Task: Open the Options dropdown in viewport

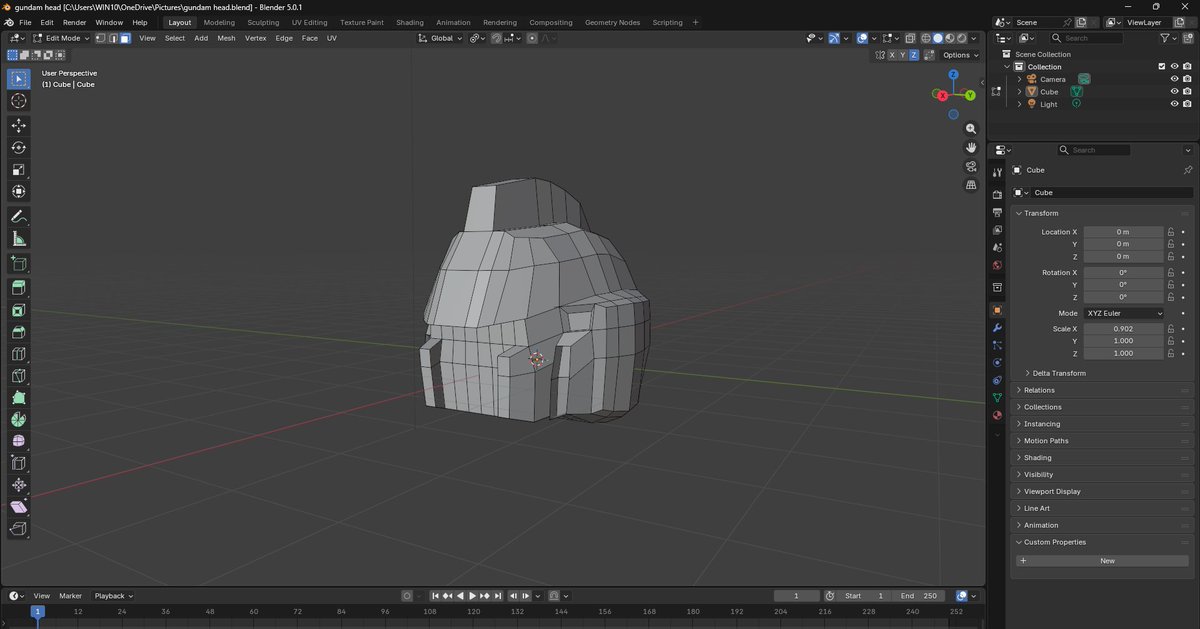Action: pos(959,55)
